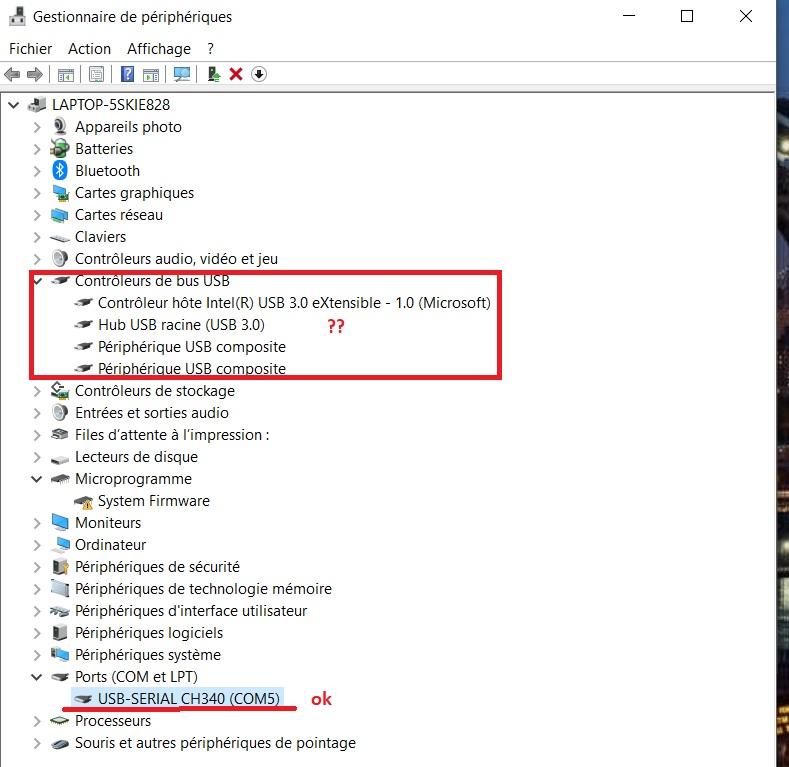Click the red X uninstall device icon

pyautogui.click(x=235, y=74)
